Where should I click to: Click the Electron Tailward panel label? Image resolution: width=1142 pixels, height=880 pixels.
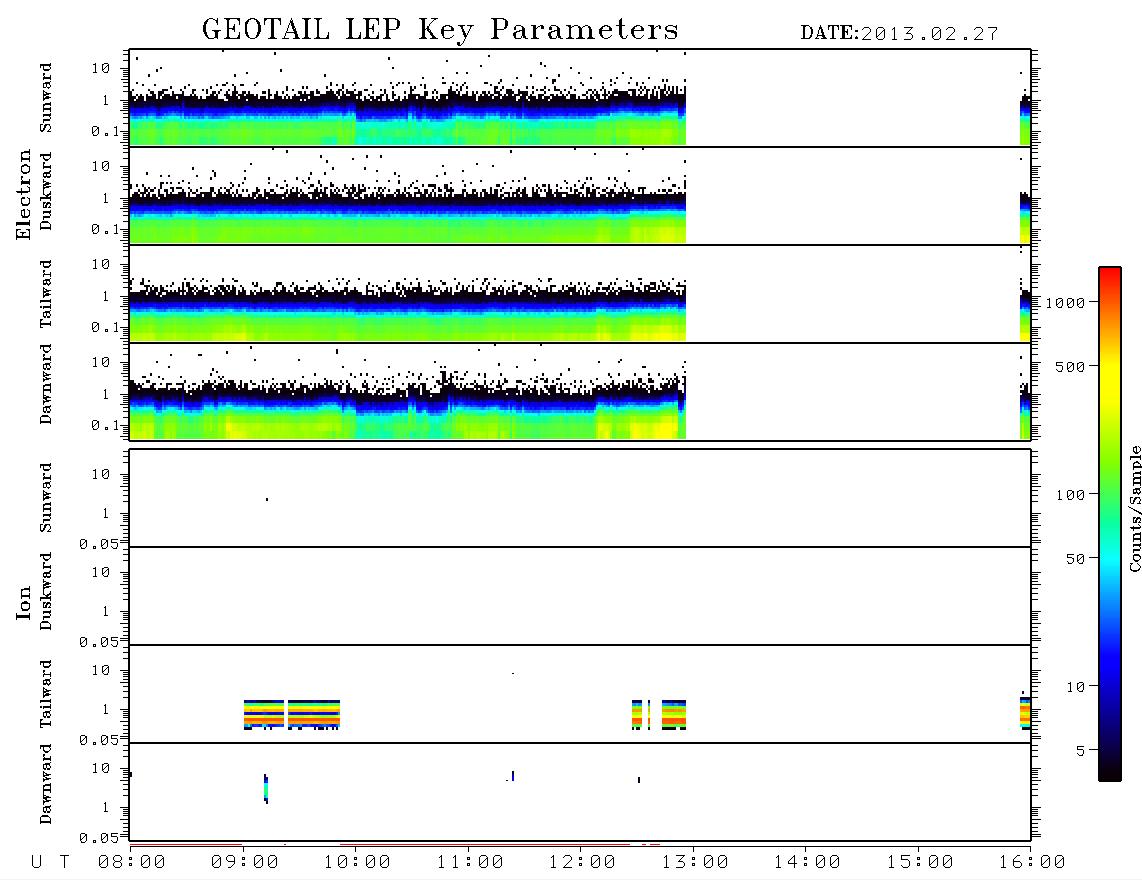click(x=46, y=294)
